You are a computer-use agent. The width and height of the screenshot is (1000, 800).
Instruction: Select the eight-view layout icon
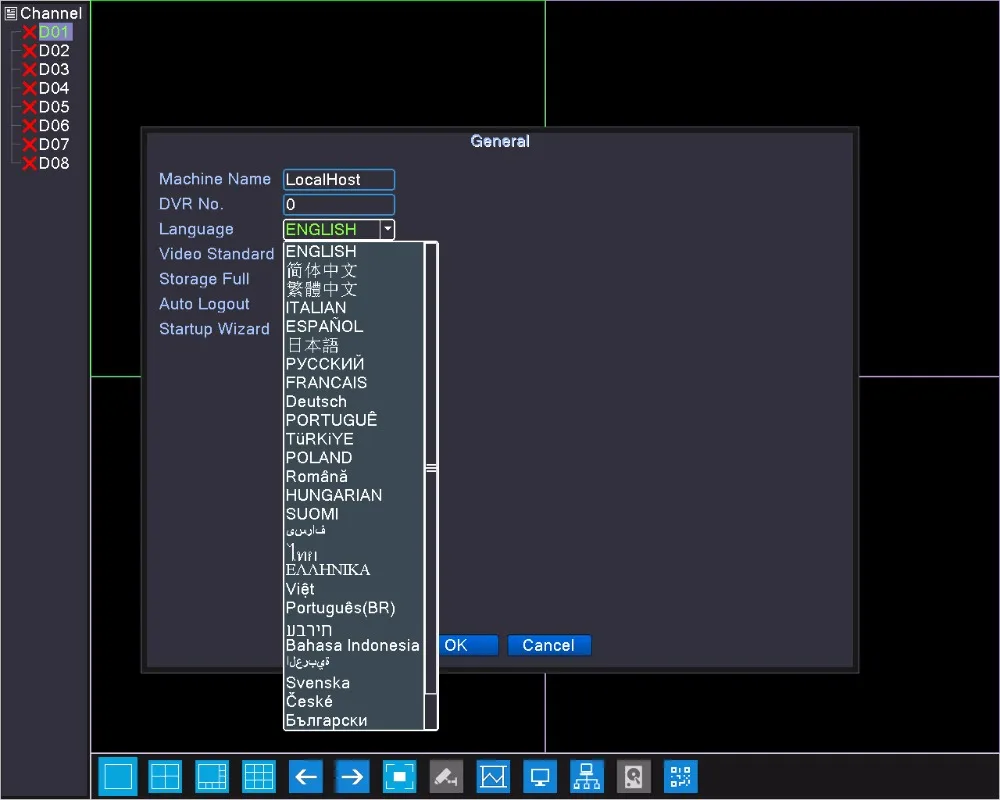click(212, 776)
